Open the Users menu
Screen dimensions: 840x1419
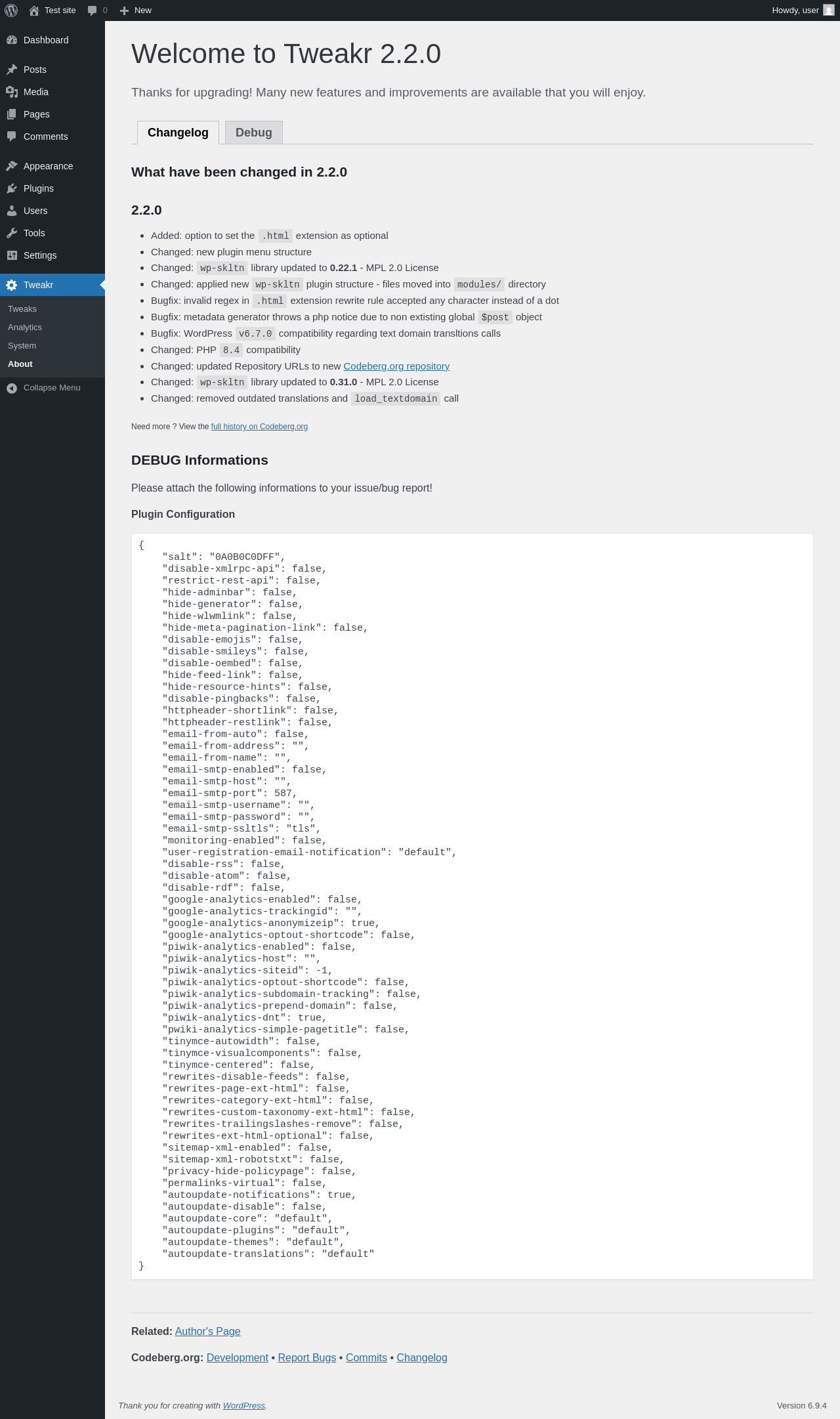tap(35, 211)
